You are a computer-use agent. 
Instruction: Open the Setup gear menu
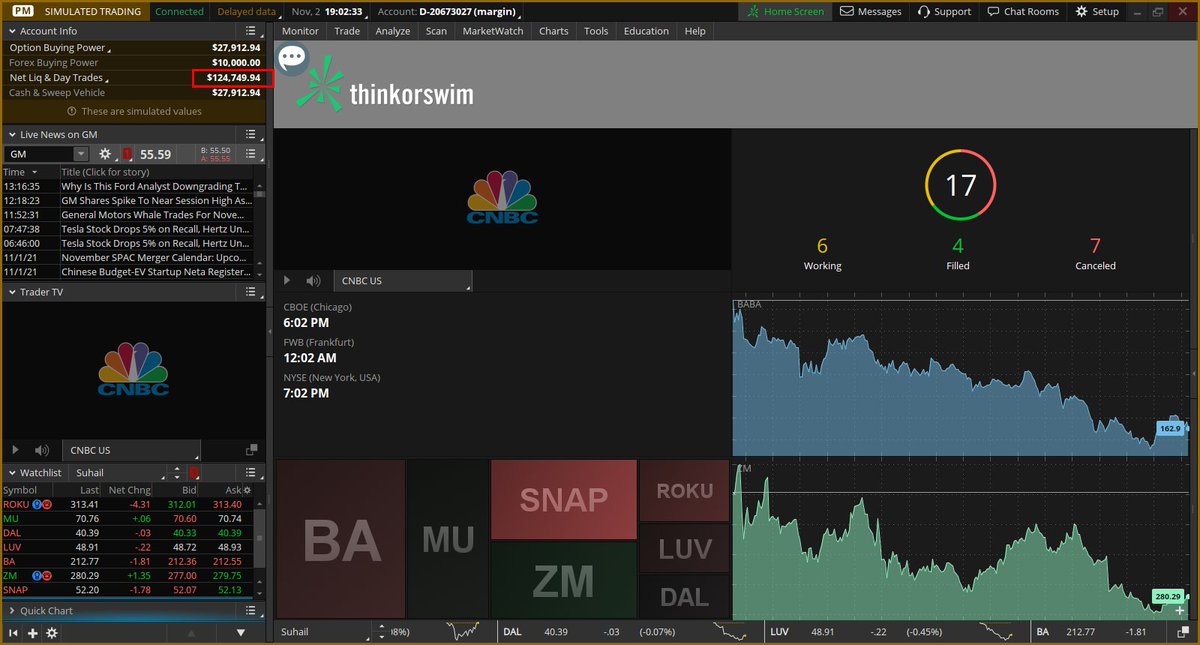[1097, 11]
